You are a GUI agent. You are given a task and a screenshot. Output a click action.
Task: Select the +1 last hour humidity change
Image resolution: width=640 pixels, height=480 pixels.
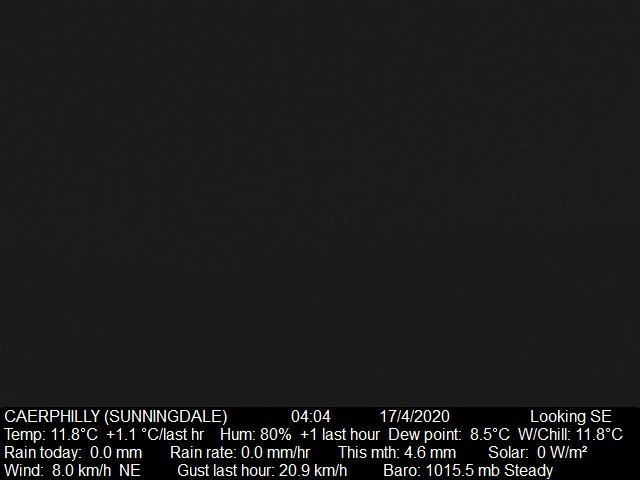[340, 435]
